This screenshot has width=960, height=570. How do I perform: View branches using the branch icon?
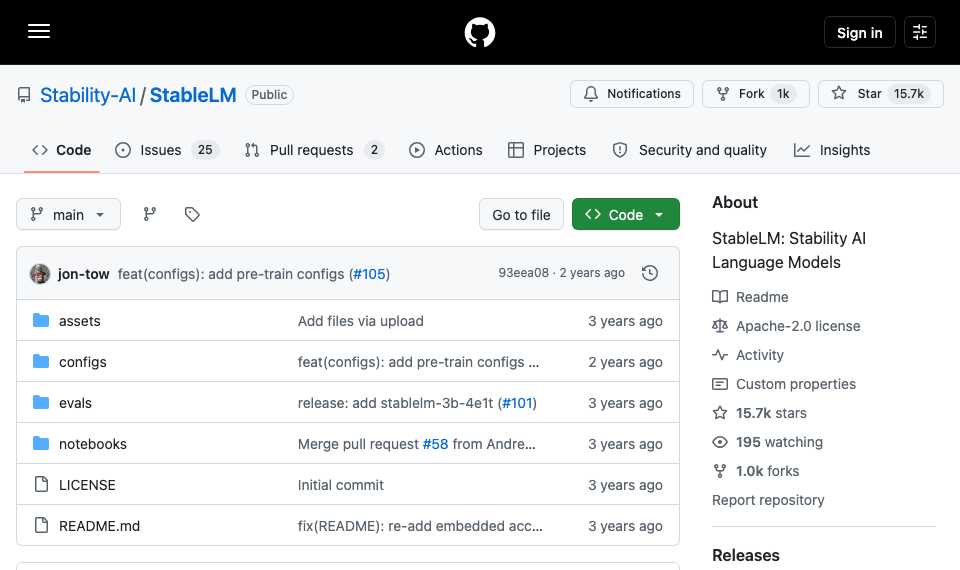(x=149, y=214)
